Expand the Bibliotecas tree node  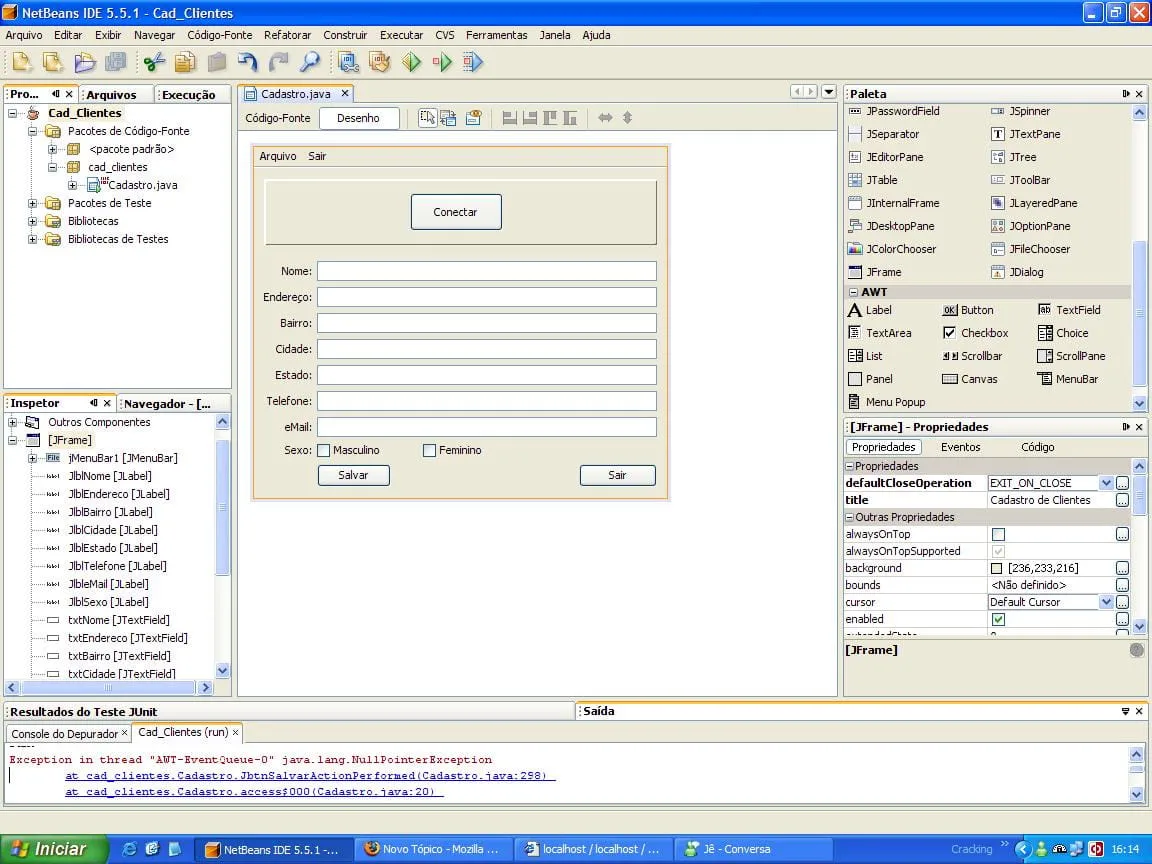click(32, 221)
